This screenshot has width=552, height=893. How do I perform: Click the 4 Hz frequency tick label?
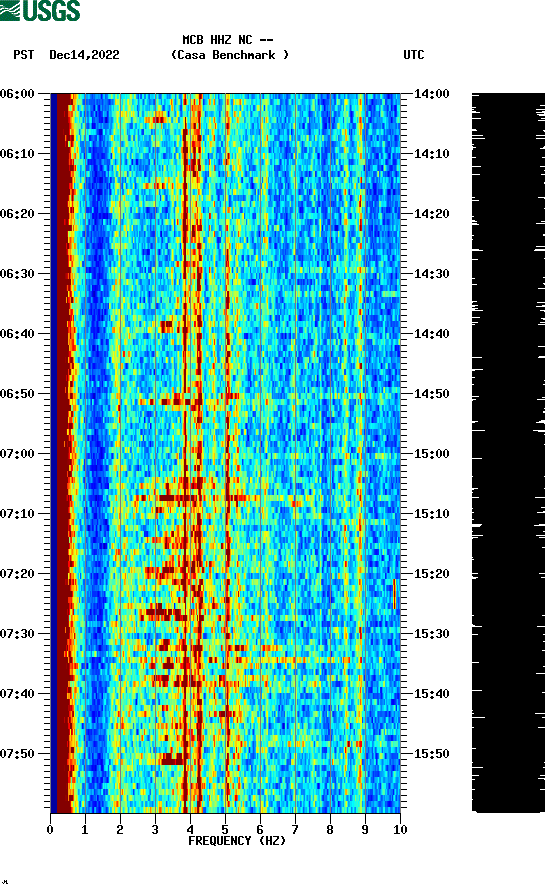click(190, 830)
